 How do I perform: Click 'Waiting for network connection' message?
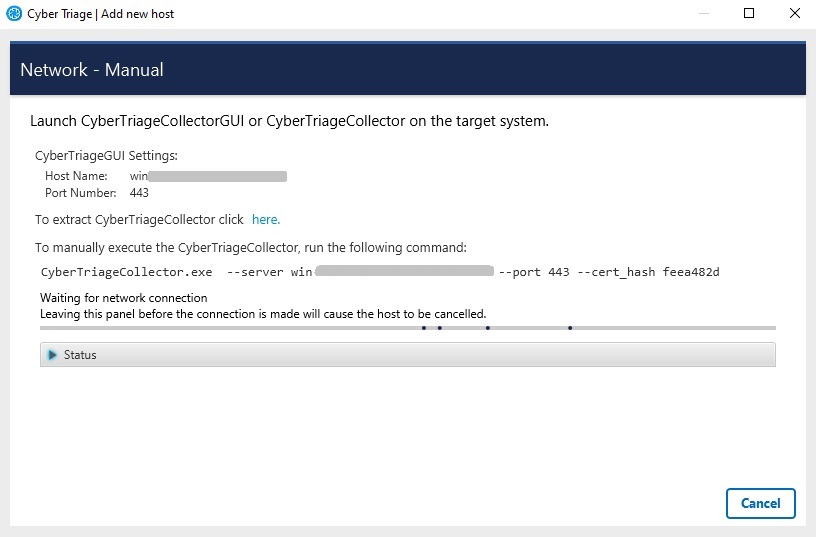click(x=124, y=298)
